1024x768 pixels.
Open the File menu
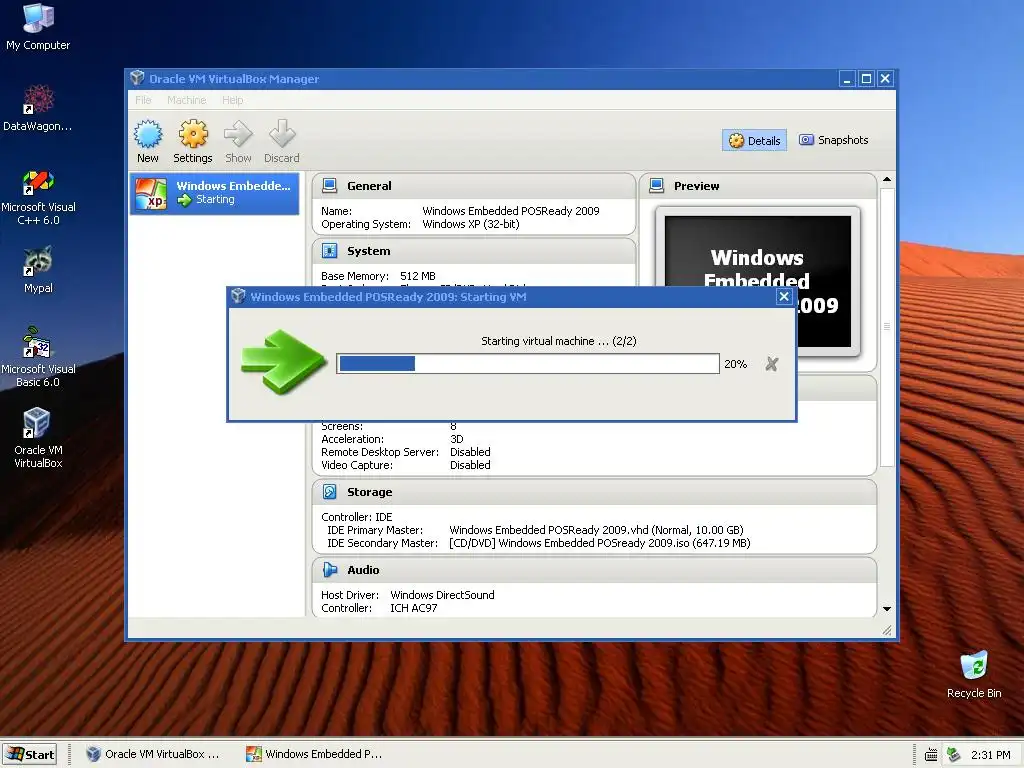click(143, 100)
